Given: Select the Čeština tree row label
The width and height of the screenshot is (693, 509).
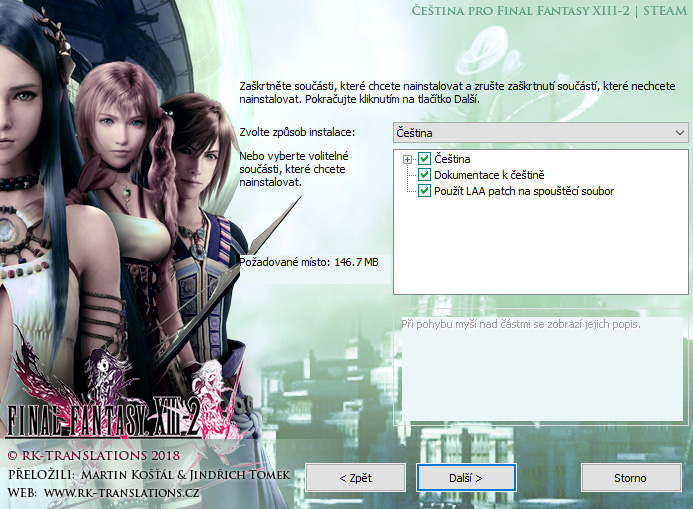Looking at the screenshot, I should [452, 159].
